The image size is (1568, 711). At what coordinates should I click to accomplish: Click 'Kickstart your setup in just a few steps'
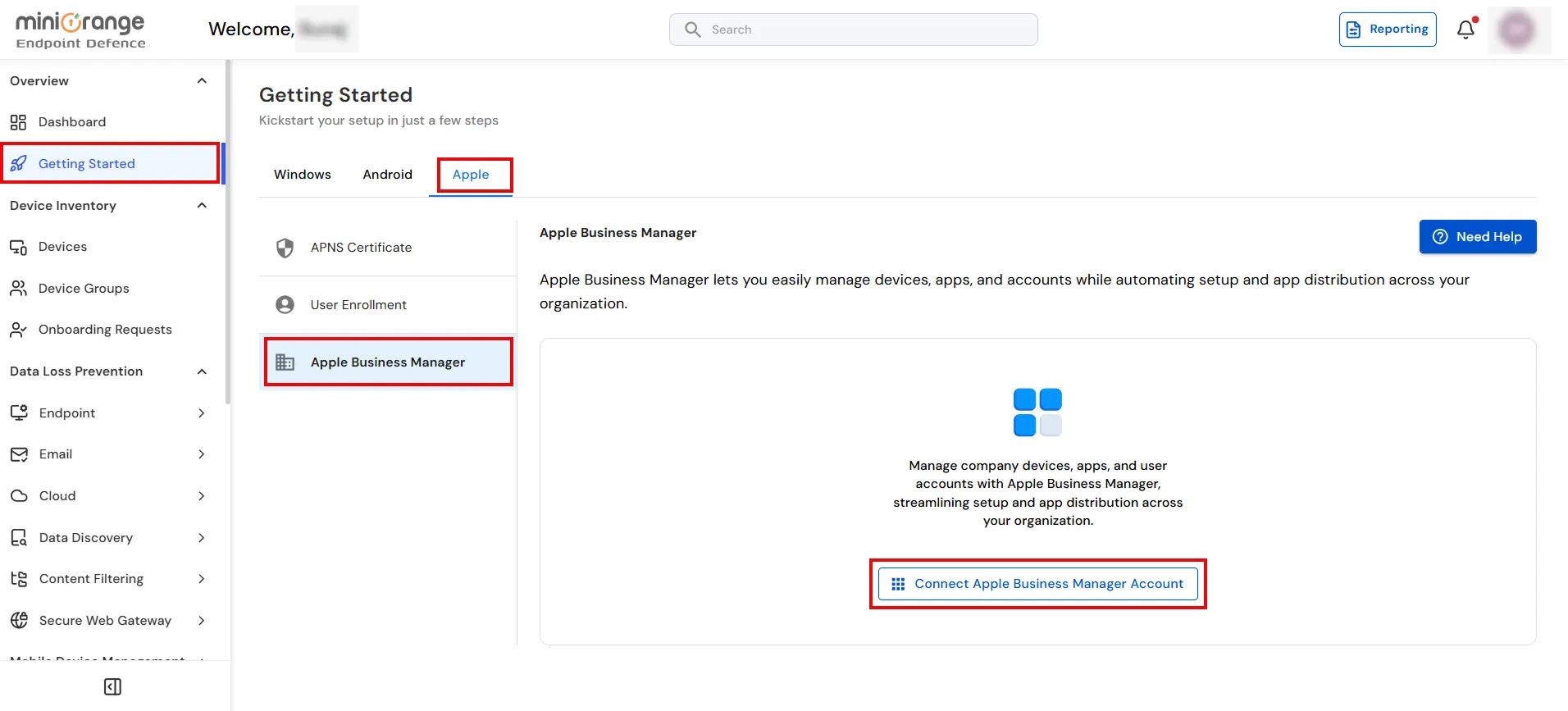tap(379, 121)
